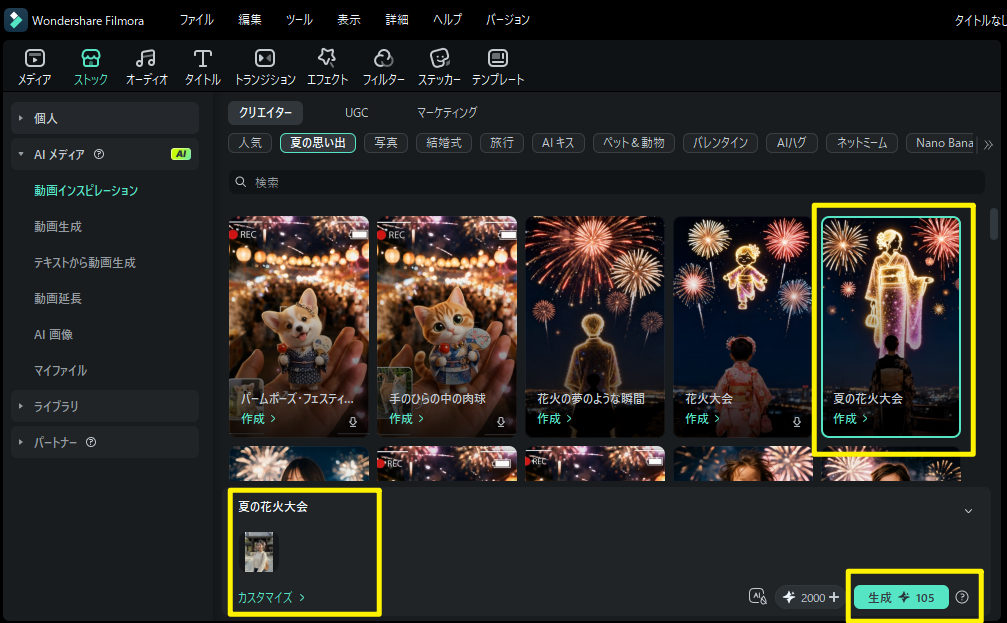Collapse the 夏の花火大会 details panel chevron

click(968, 511)
